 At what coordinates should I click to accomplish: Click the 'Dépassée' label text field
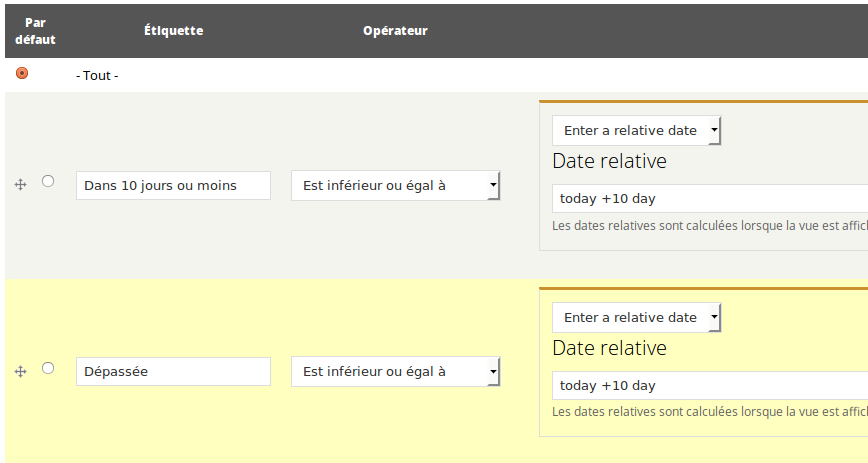[173, 372]
